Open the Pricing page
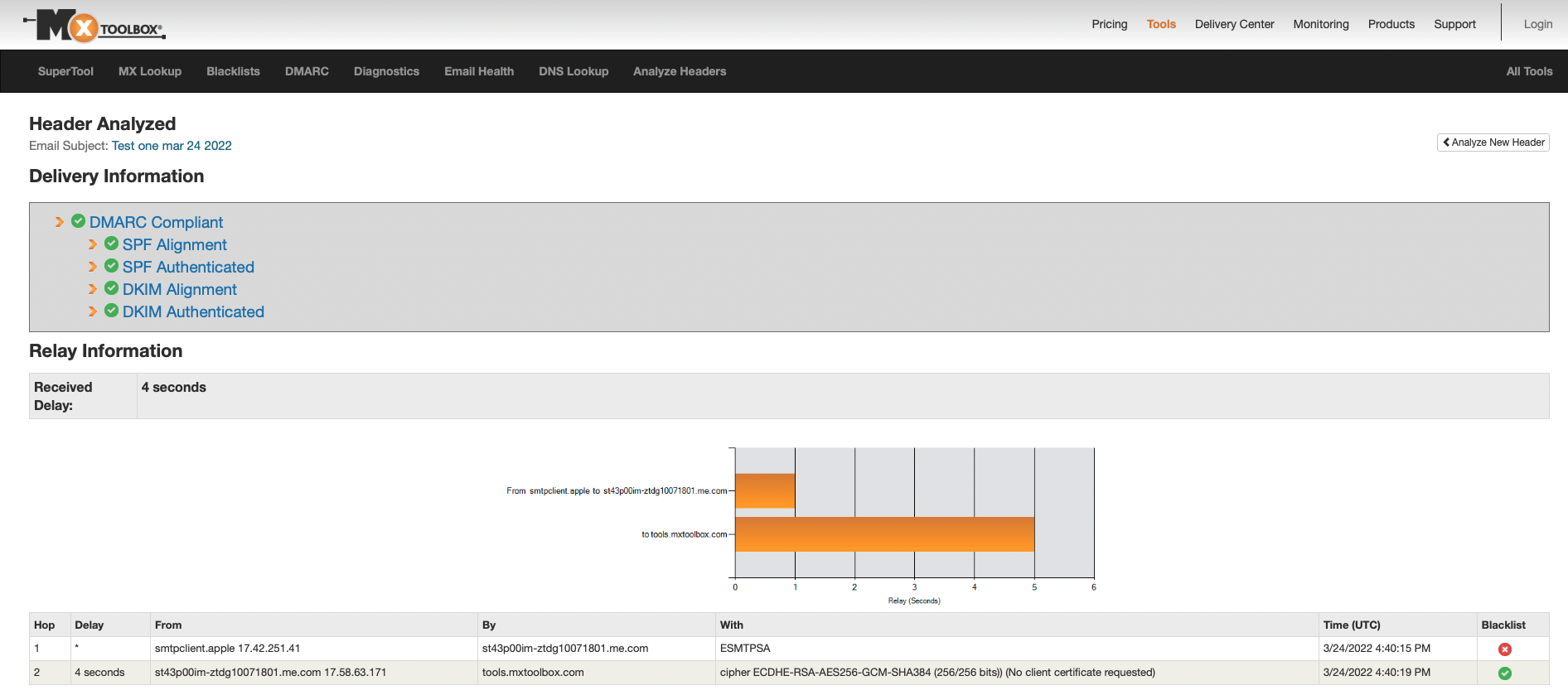The width and height of the screenshot is (1568, 695). point(1110,24)
